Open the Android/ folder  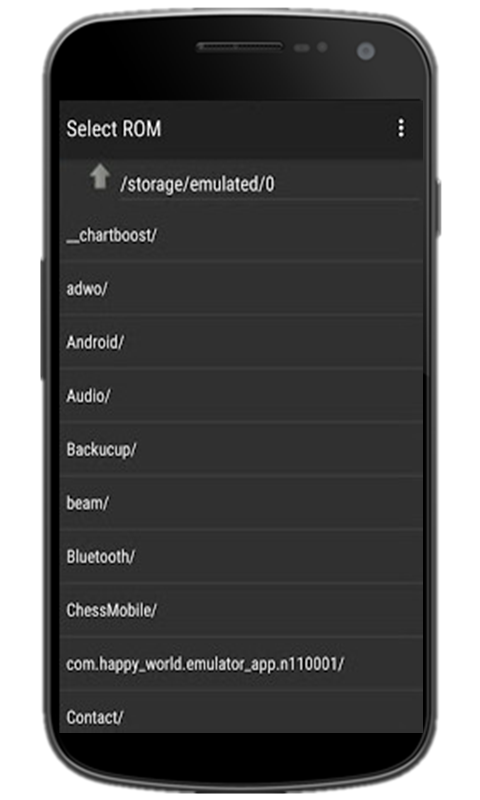241,342
